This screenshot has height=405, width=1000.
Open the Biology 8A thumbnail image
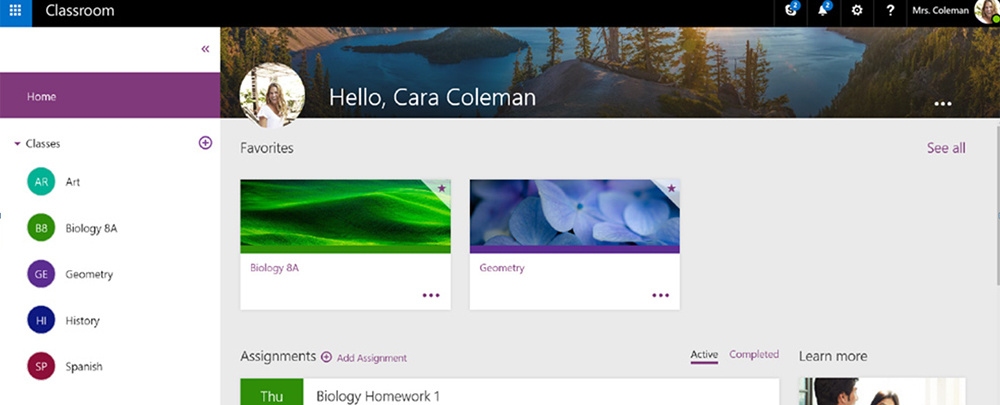345,215
